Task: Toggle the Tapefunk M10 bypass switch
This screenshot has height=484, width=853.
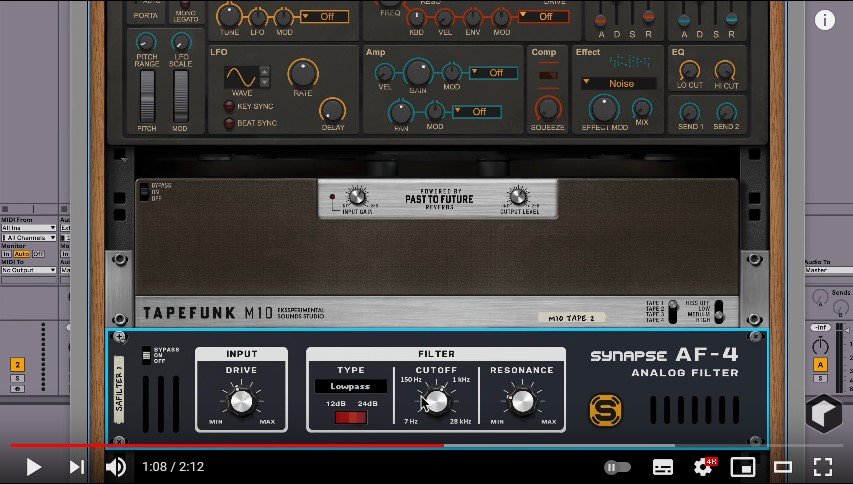Action: pos(144,192)
